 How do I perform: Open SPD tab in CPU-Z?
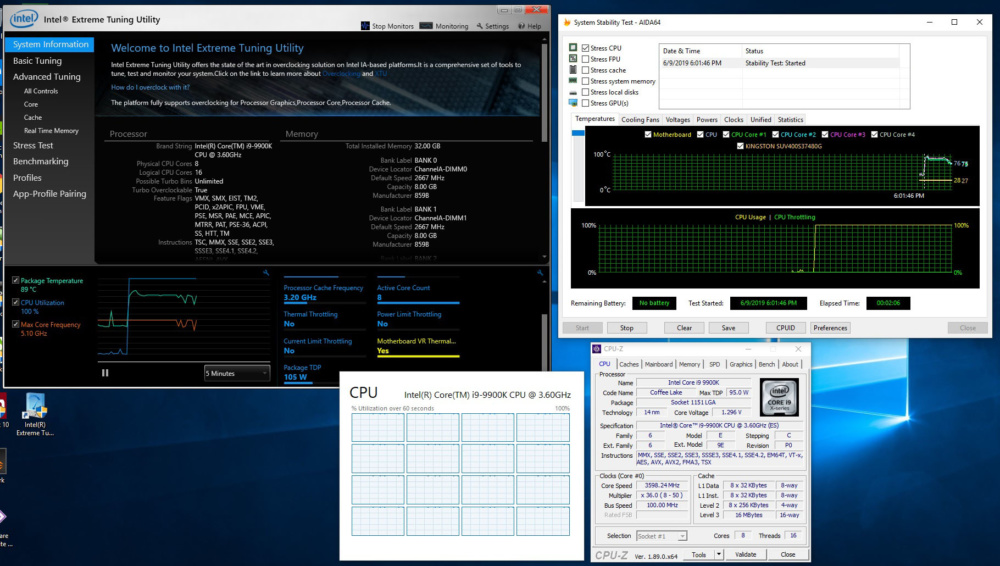(x=715, y=364)
